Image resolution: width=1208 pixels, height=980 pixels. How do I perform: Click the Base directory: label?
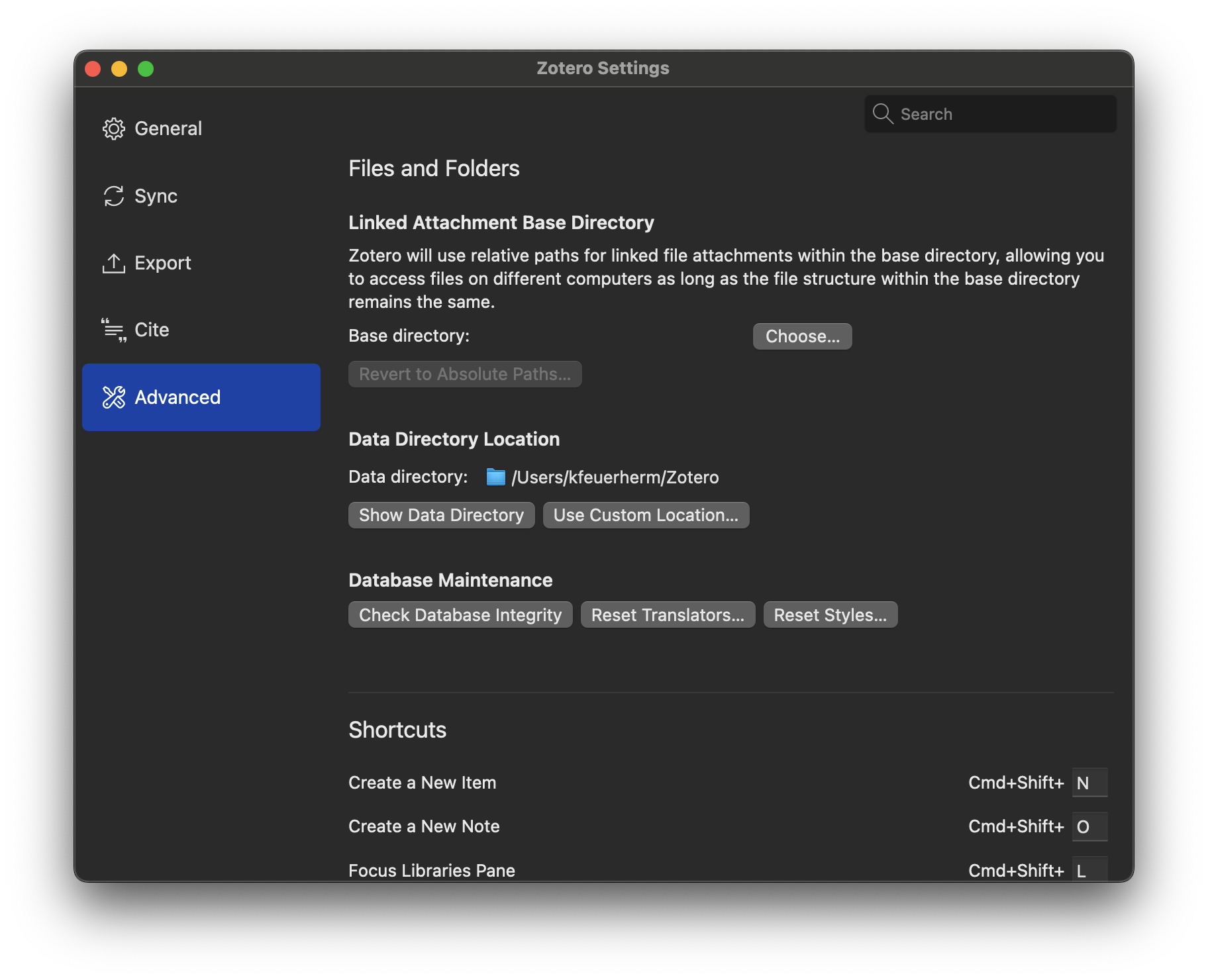(x=409, y=336)
